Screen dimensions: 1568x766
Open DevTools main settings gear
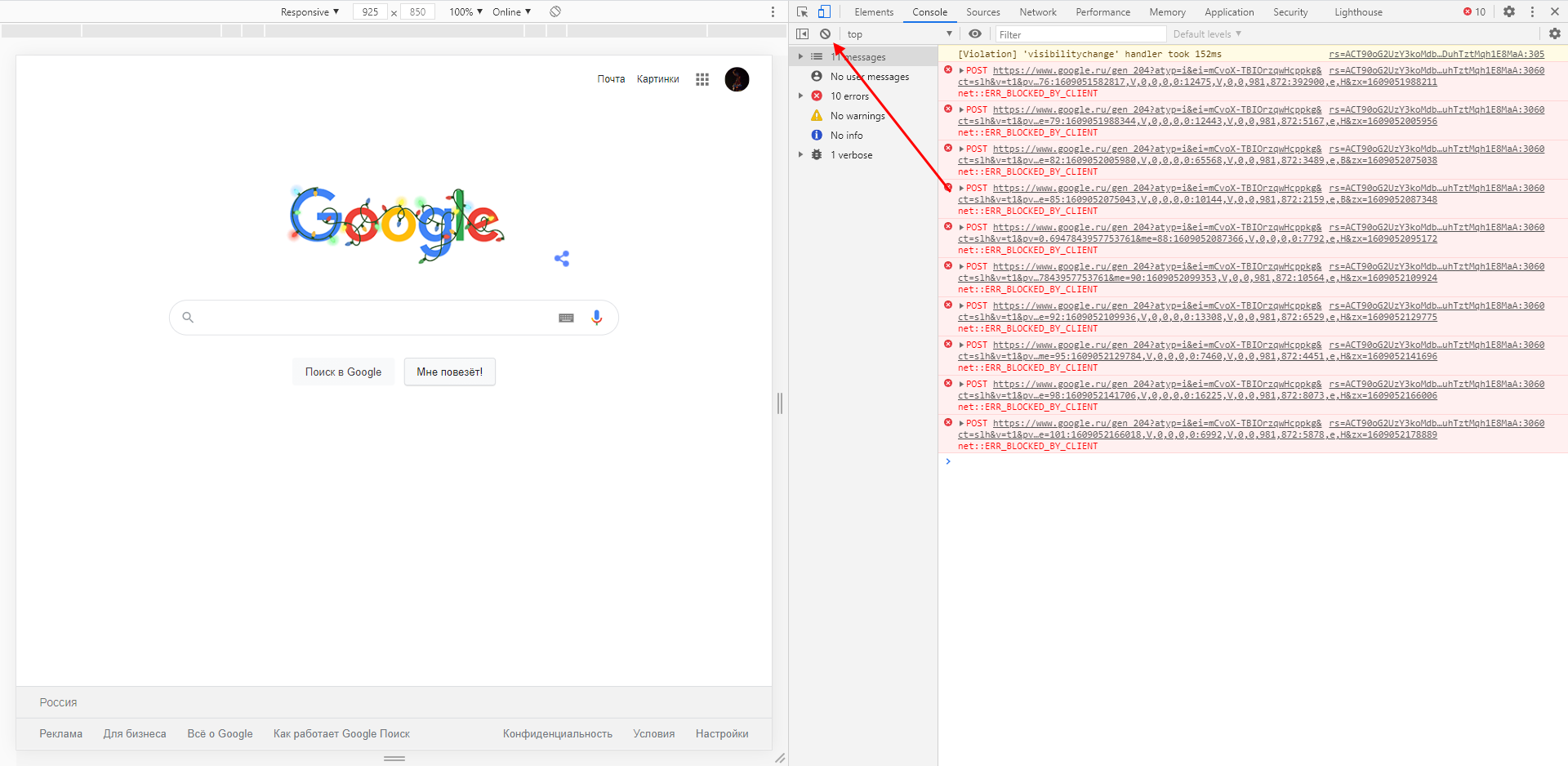coord(1509,11)
